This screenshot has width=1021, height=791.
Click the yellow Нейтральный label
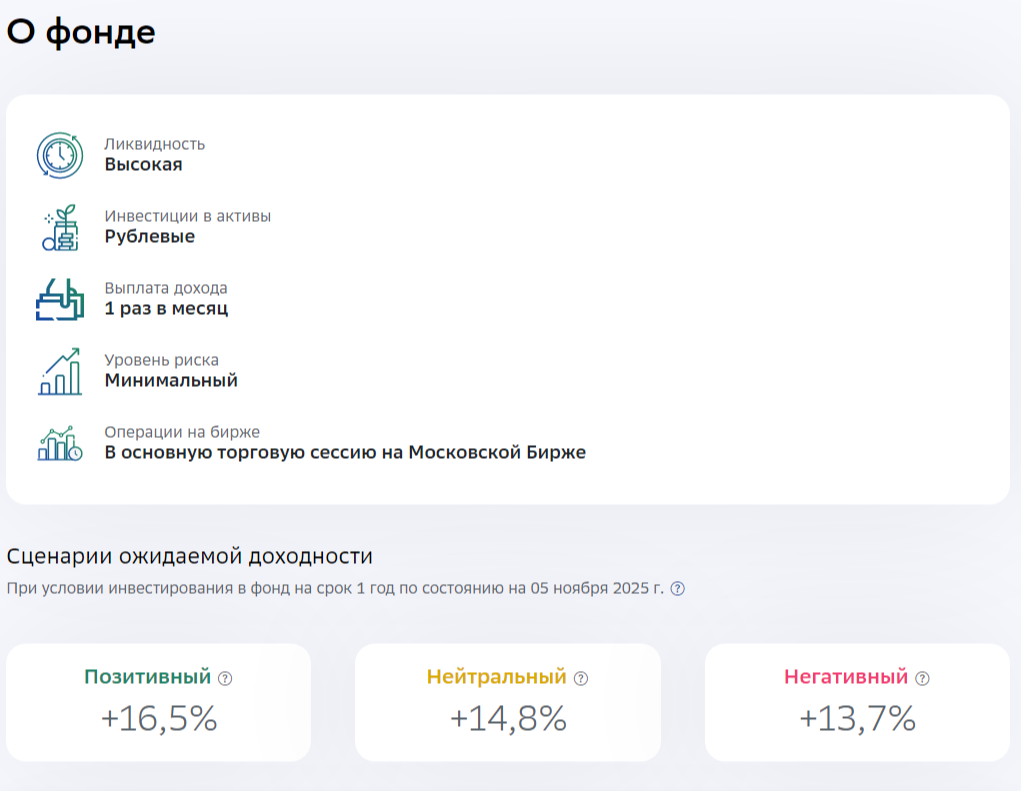pyautogui.click(x=496, y=677)
